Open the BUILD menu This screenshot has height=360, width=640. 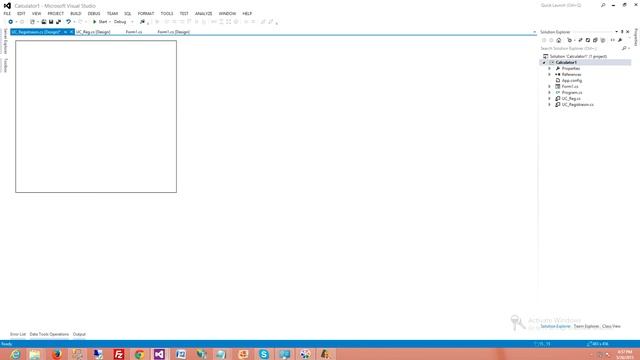click(x=76, y=13)
